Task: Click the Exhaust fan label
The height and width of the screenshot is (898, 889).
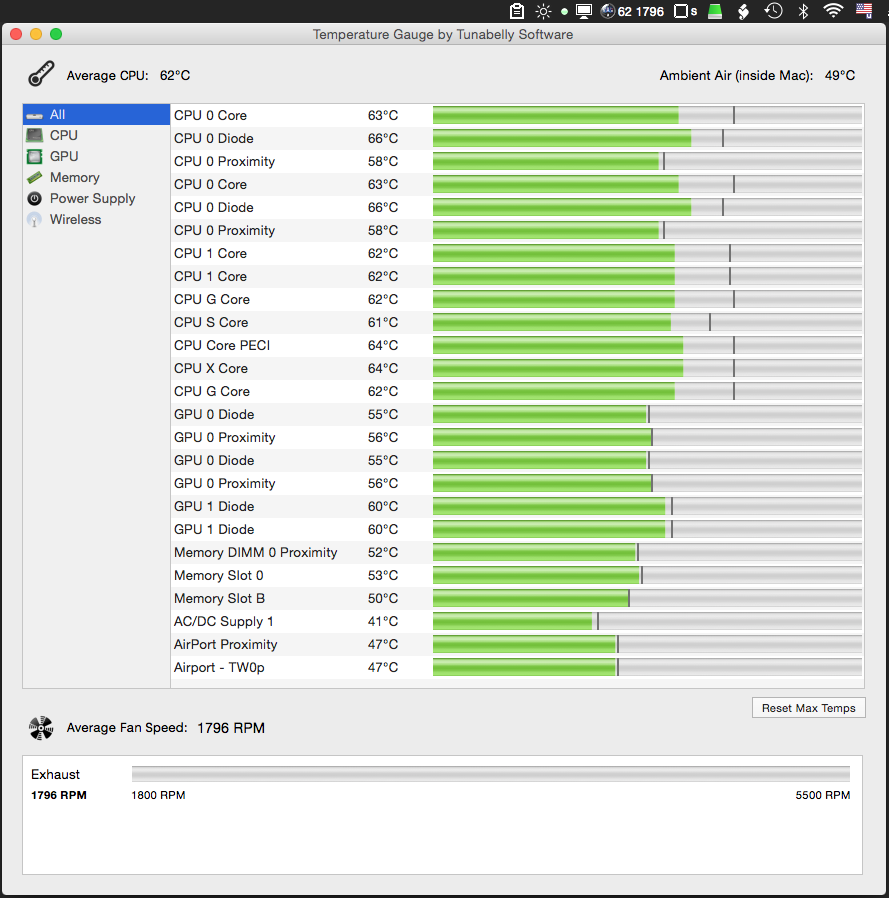Action: tap(56, 774)
